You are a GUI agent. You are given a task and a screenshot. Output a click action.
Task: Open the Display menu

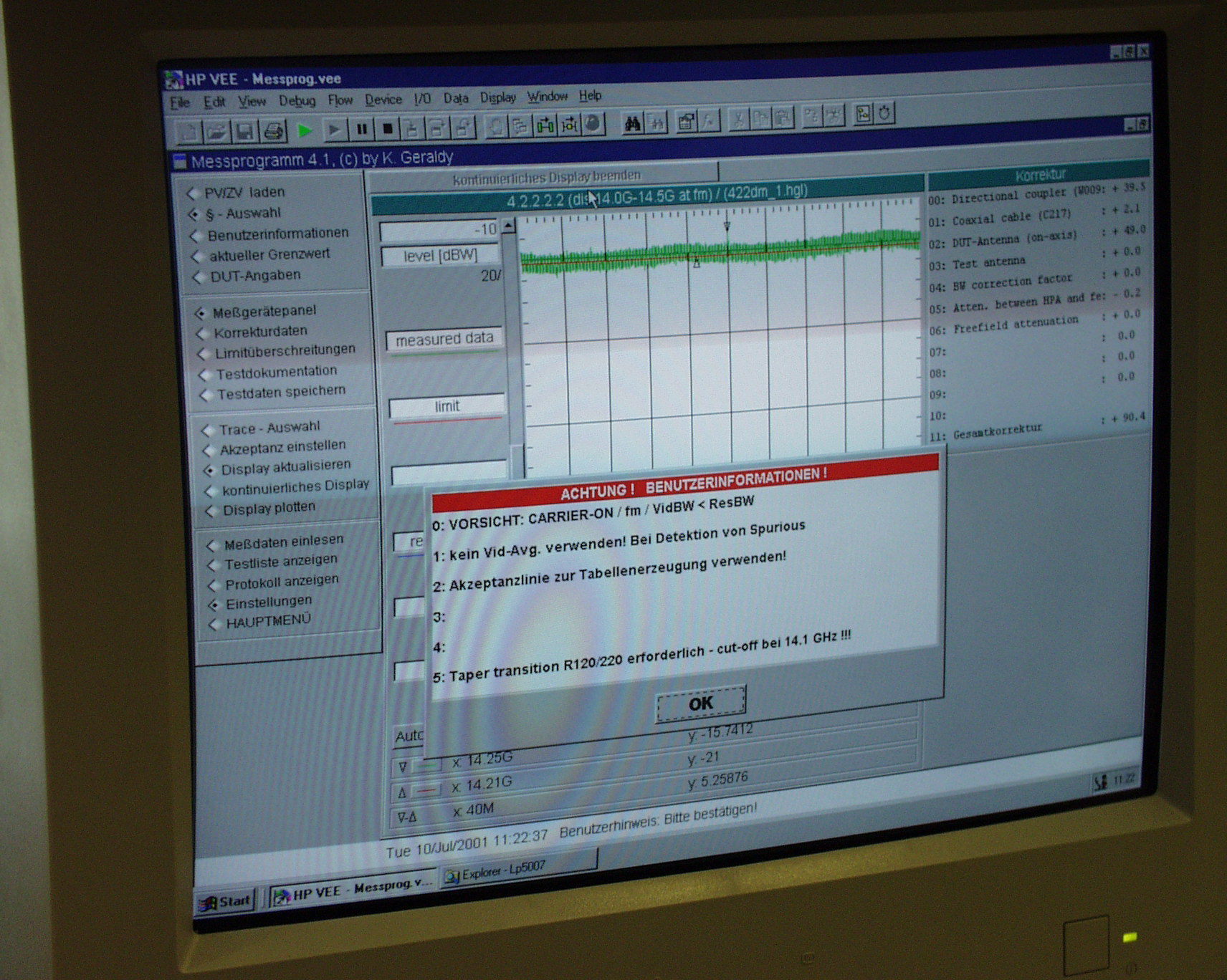tap(498, 97)
